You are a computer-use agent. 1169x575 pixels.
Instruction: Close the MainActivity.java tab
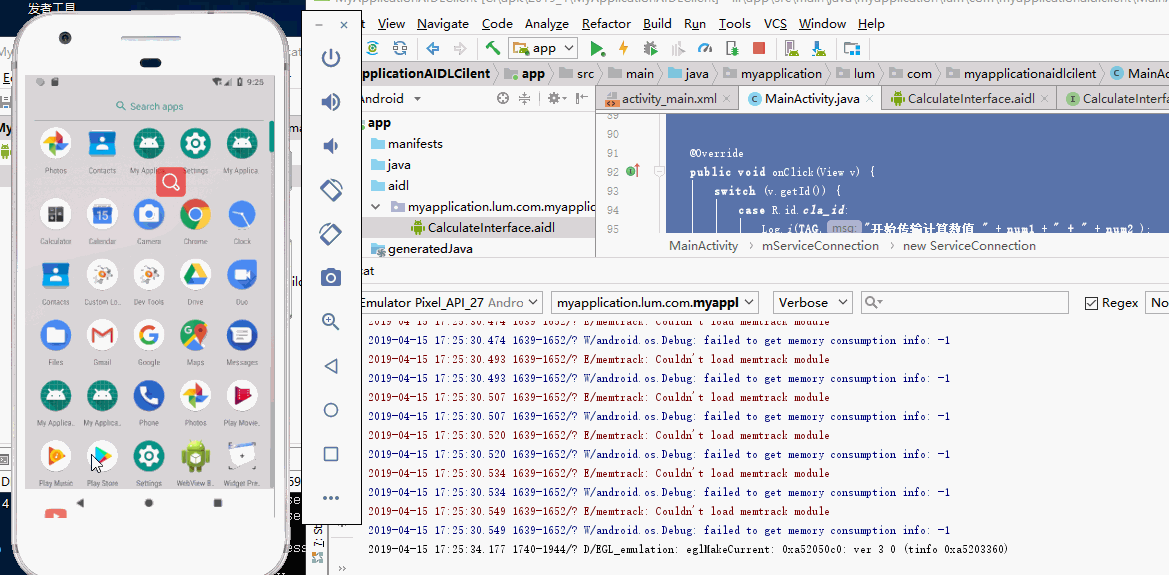tap(871, 99)
